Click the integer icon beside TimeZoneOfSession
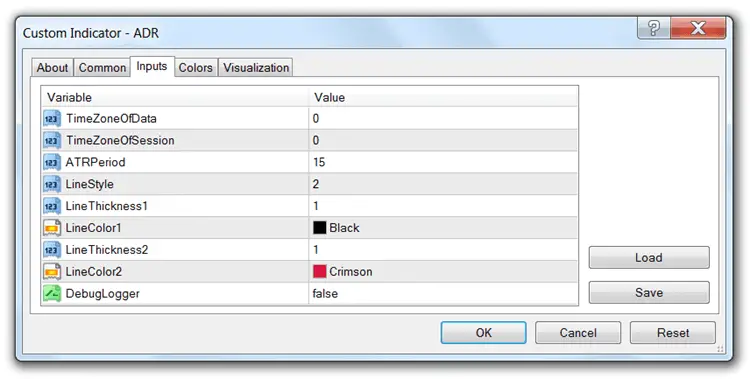 [52, 140]
